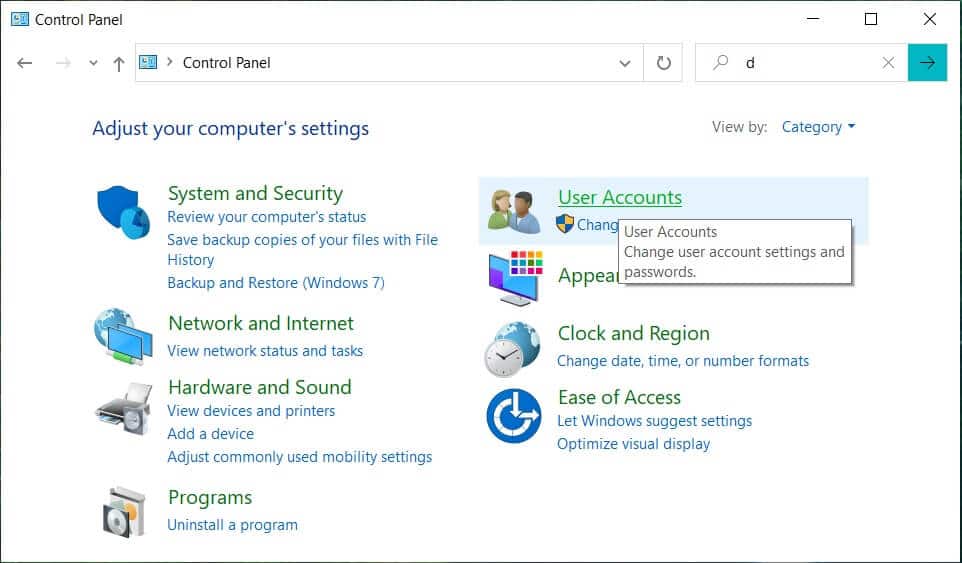Refresh the Control Panel view
The width and height of the screenshot is (962, 563).
pos(663,63)
